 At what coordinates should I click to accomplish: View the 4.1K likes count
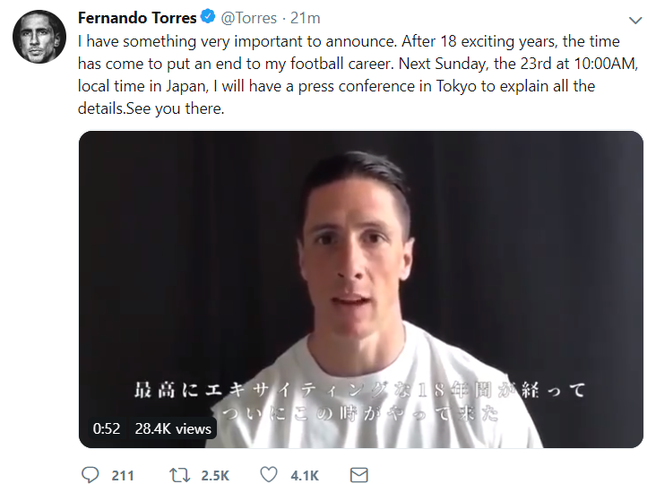coord(305,475)
